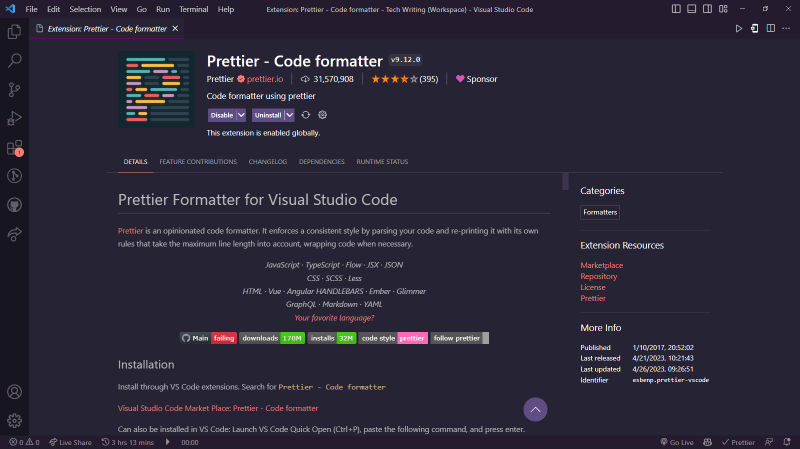Screen dimensions: 800x449
Task: Open the Terminal menu
Action: click(193, 9)
